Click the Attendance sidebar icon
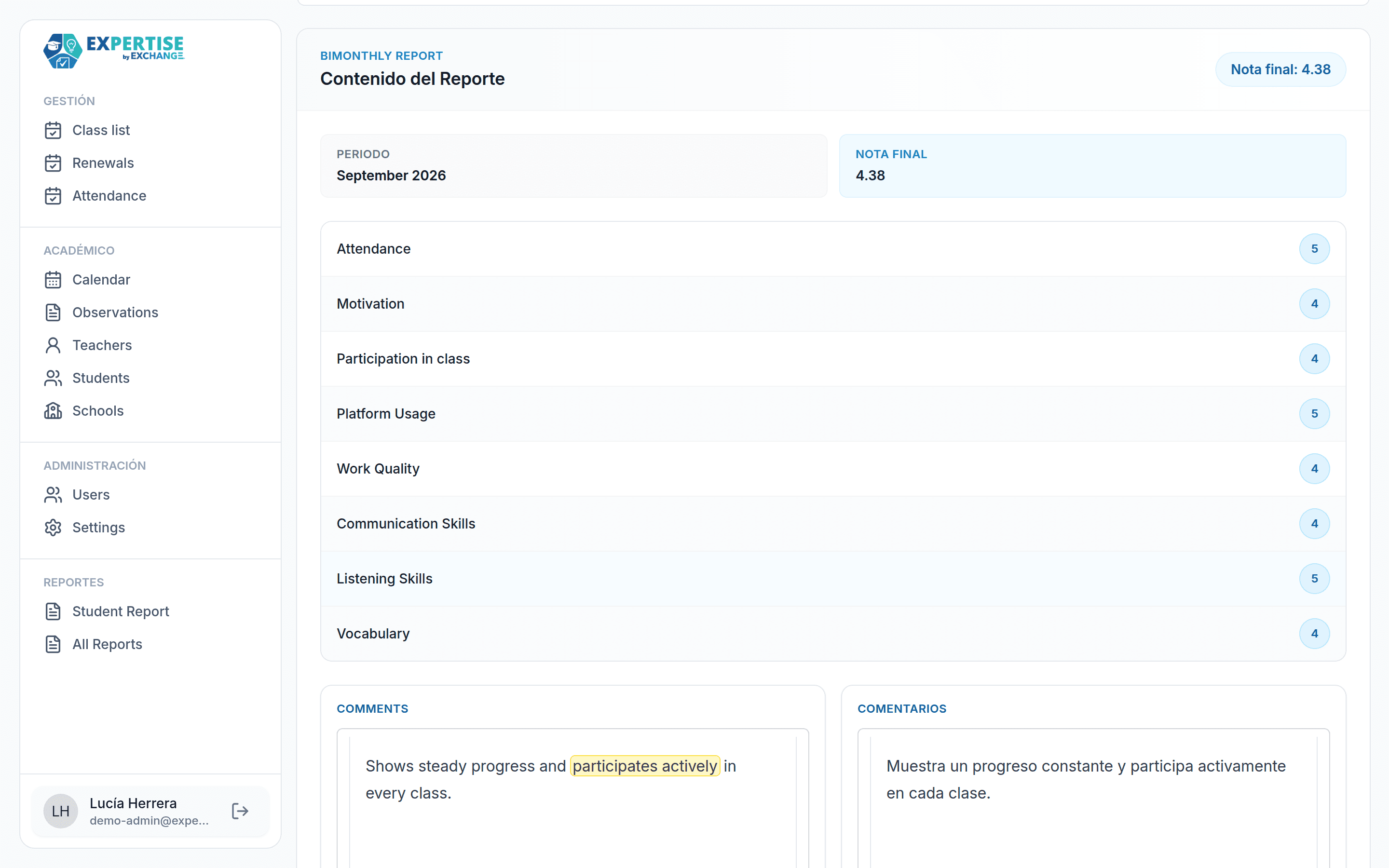The height and width of the screenshot is (868, 1389). 53,196
